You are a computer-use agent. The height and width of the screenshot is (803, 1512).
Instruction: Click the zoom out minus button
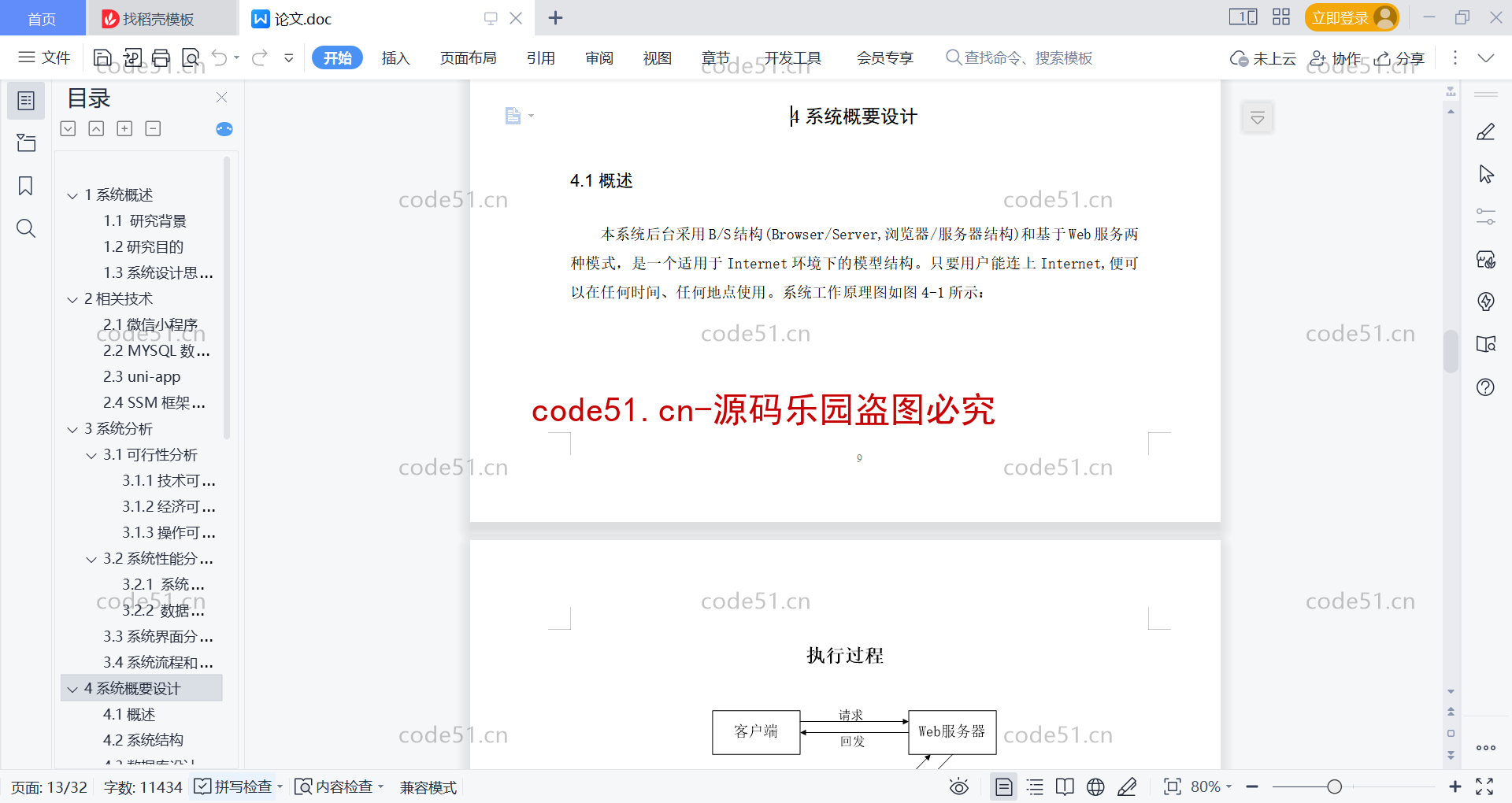(1252, 786)
